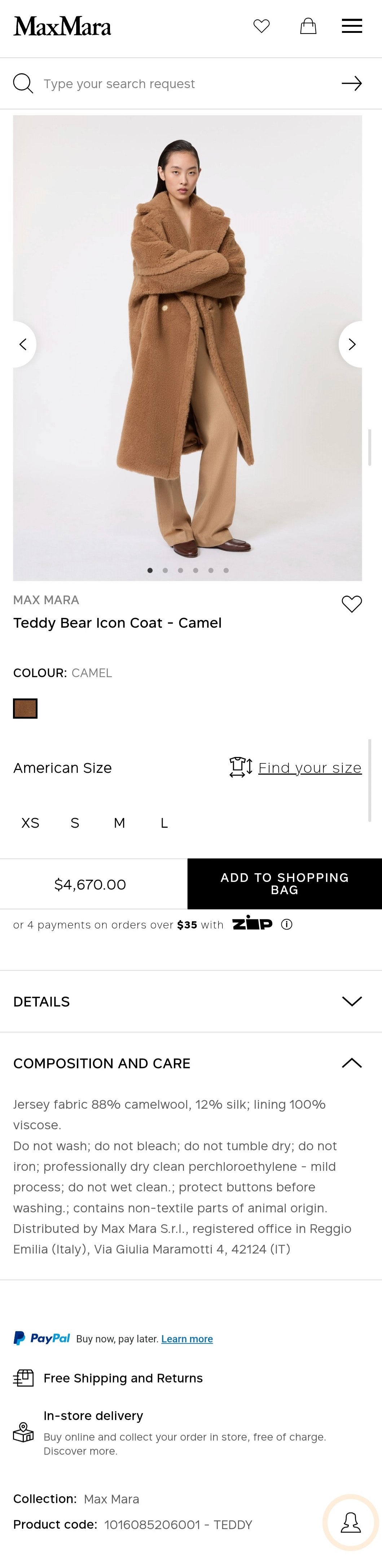
Task: Open the shopping bag icon
Action: [308, 26]
